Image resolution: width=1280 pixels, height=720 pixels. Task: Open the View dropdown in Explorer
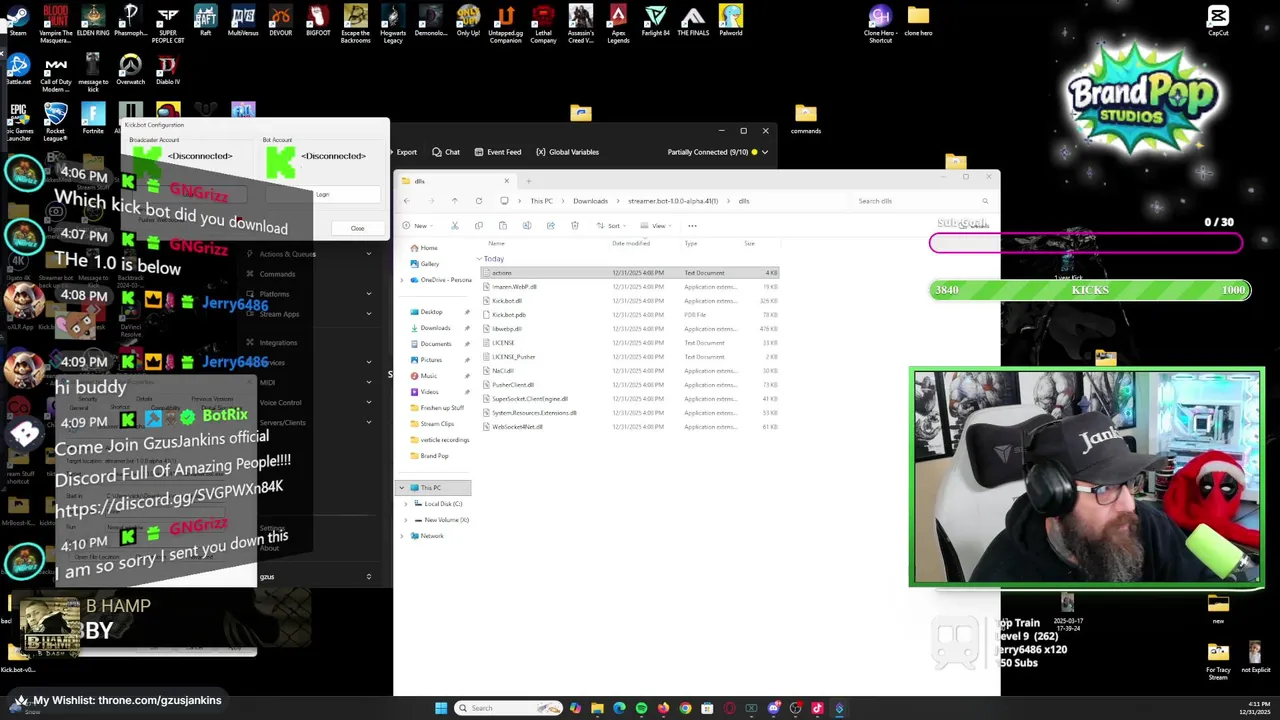click(x=658, y=226)
